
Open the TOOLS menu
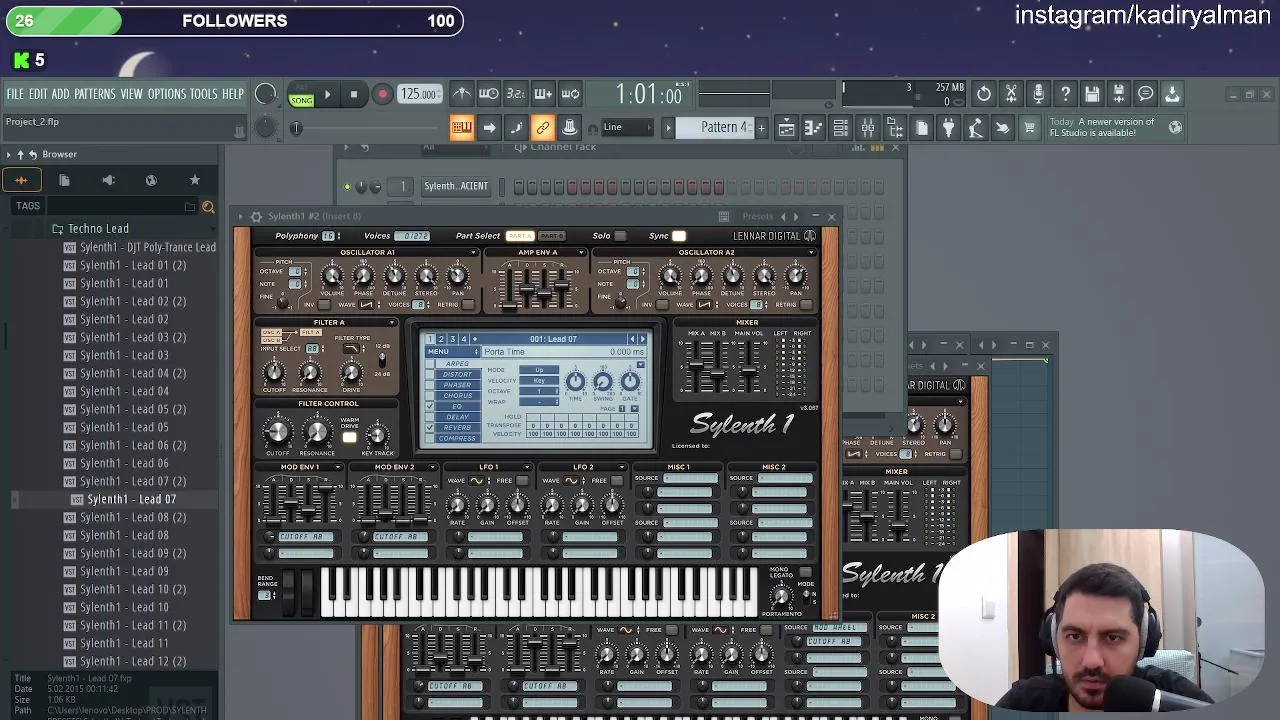point(204,94)
